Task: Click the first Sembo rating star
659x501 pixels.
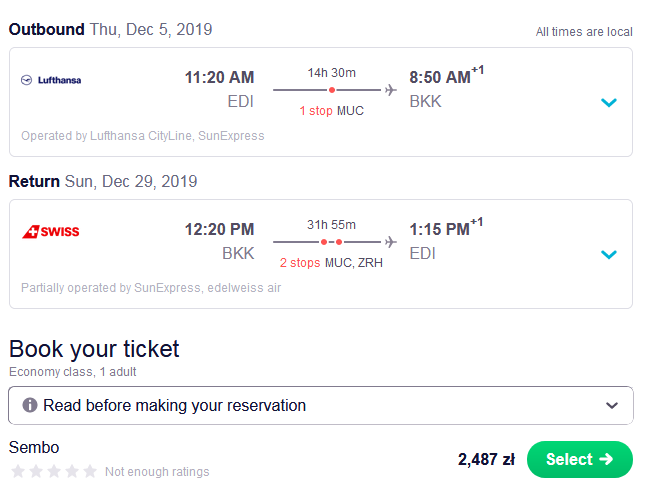Action: coord(18,471)
